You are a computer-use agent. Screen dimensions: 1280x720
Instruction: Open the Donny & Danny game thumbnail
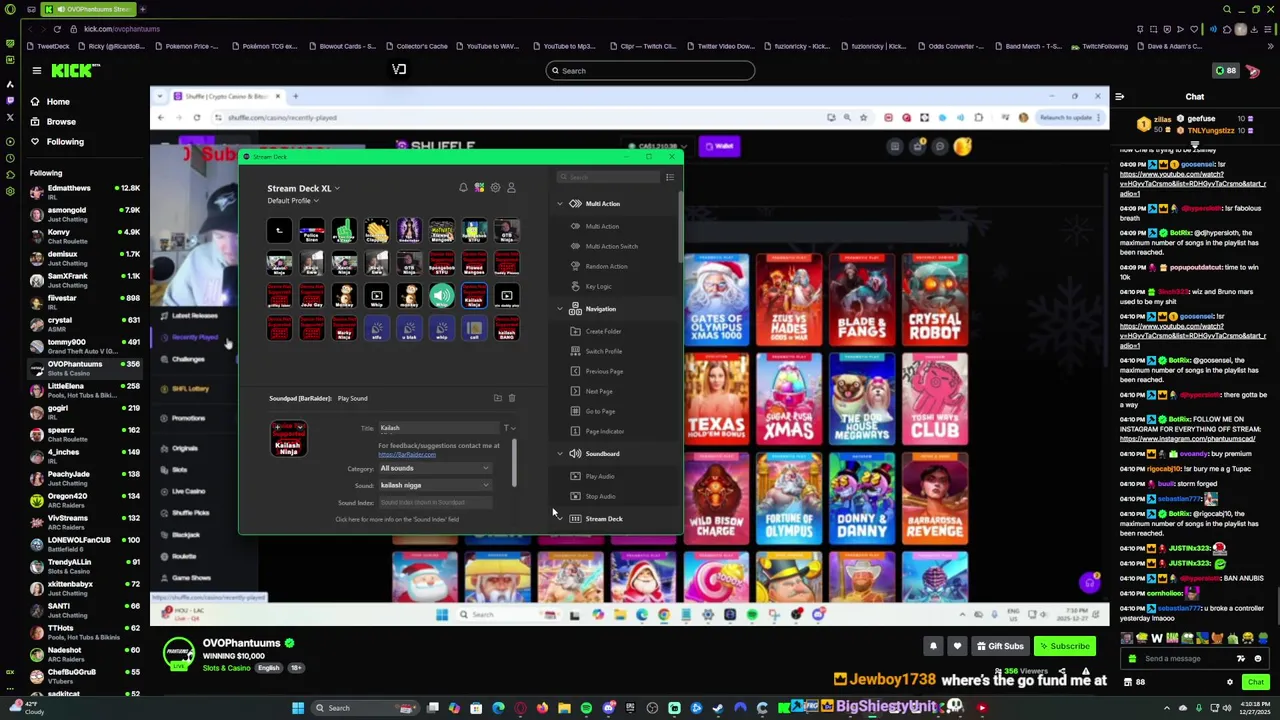pyautogui.click(x=861, y=498)
